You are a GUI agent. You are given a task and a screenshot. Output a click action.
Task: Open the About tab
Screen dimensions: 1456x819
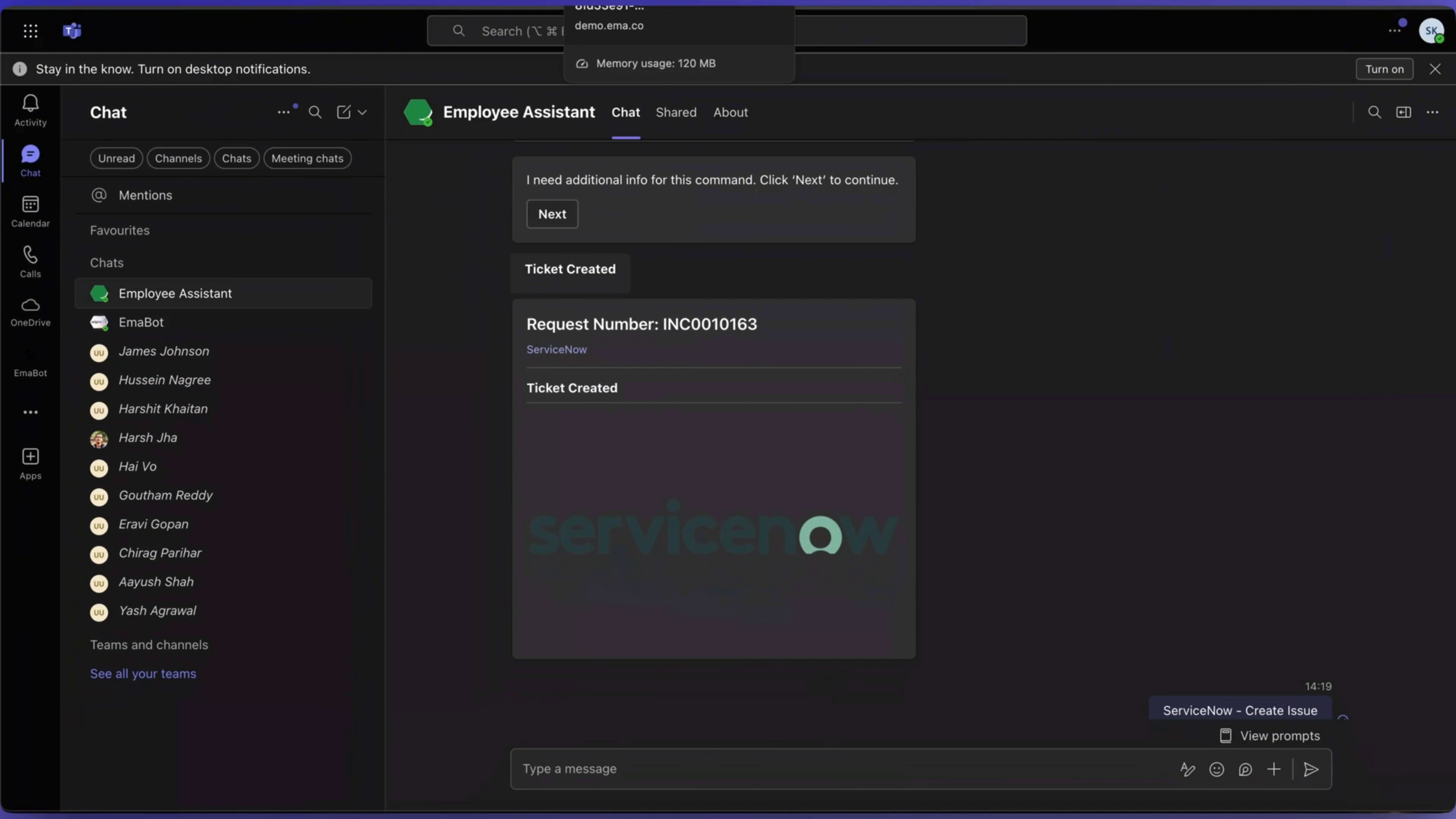click(730, 112)
